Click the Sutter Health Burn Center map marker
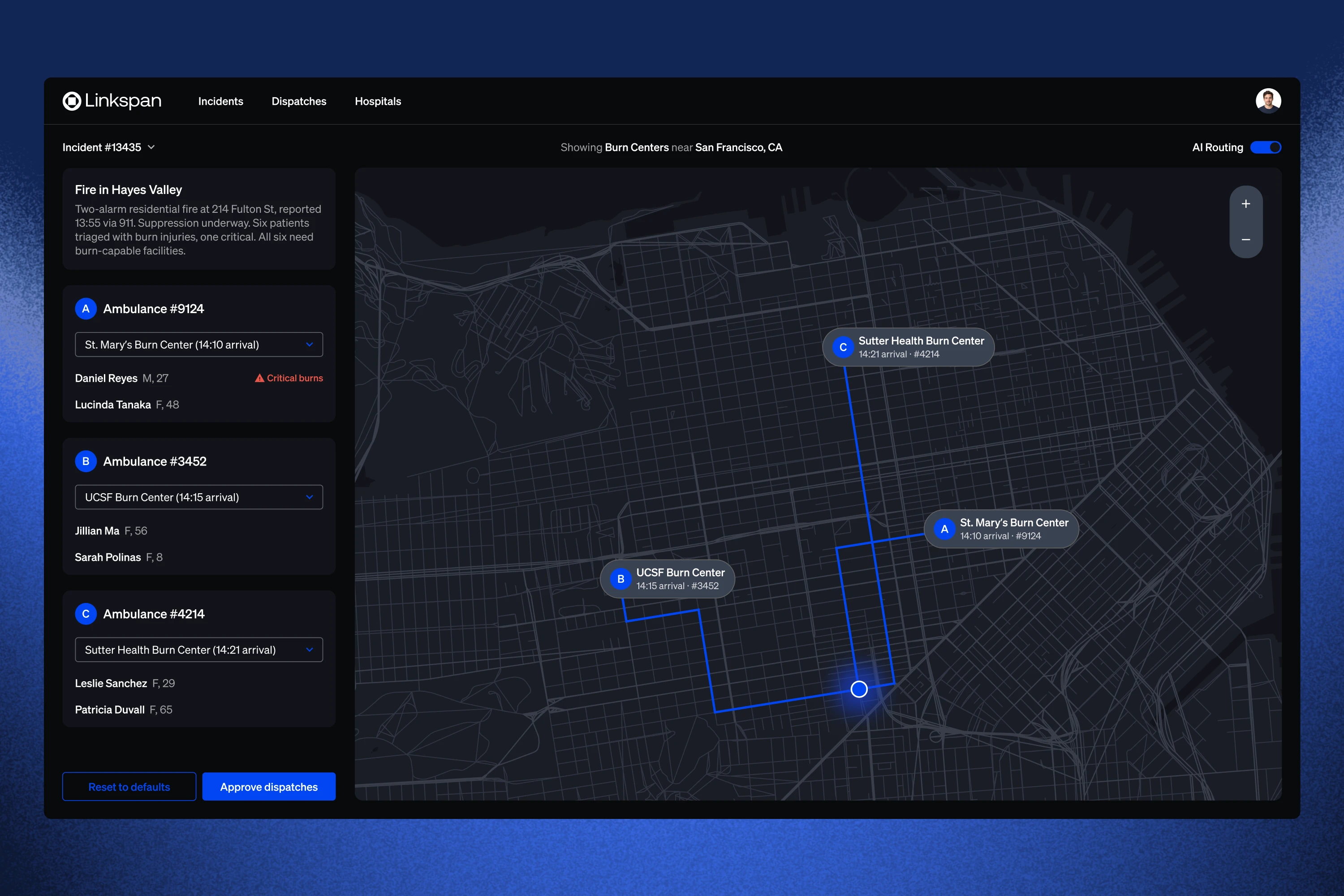This screenshot has height=896, width=1344. pos(908,347)
